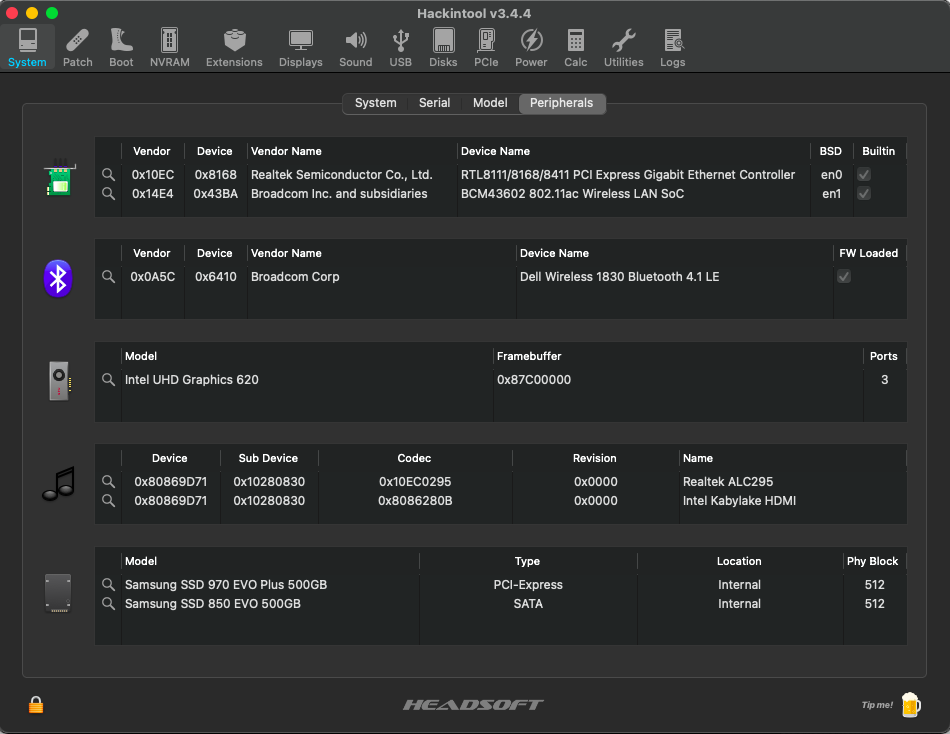Select the Broadcom Corp vendor name

pyautogui.click(x=295, y=276)
